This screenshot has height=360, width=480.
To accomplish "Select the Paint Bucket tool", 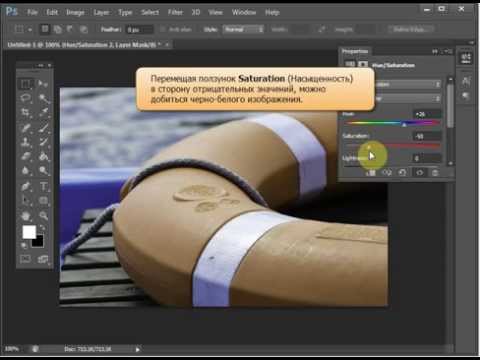I will [x=43, y=156].
